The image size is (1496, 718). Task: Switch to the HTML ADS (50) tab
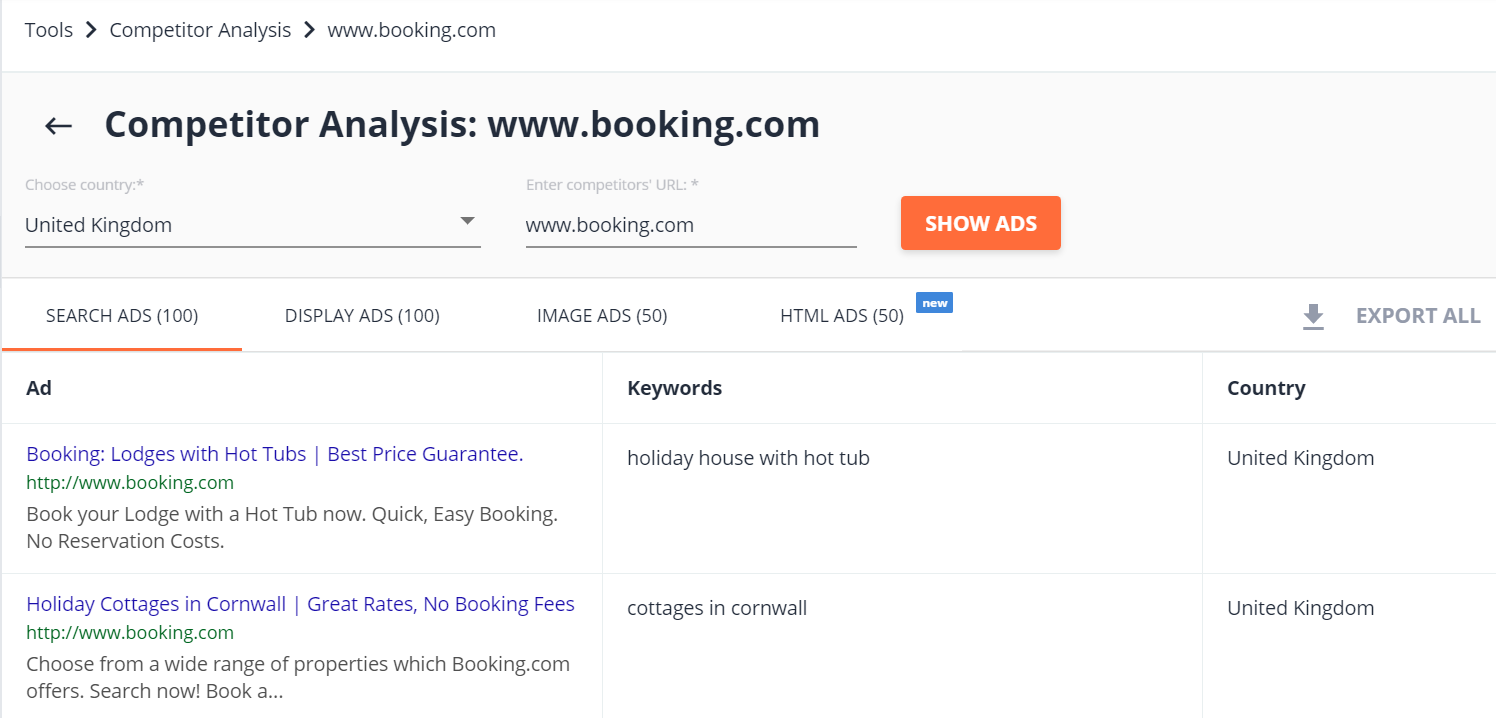tap(842, 316)
